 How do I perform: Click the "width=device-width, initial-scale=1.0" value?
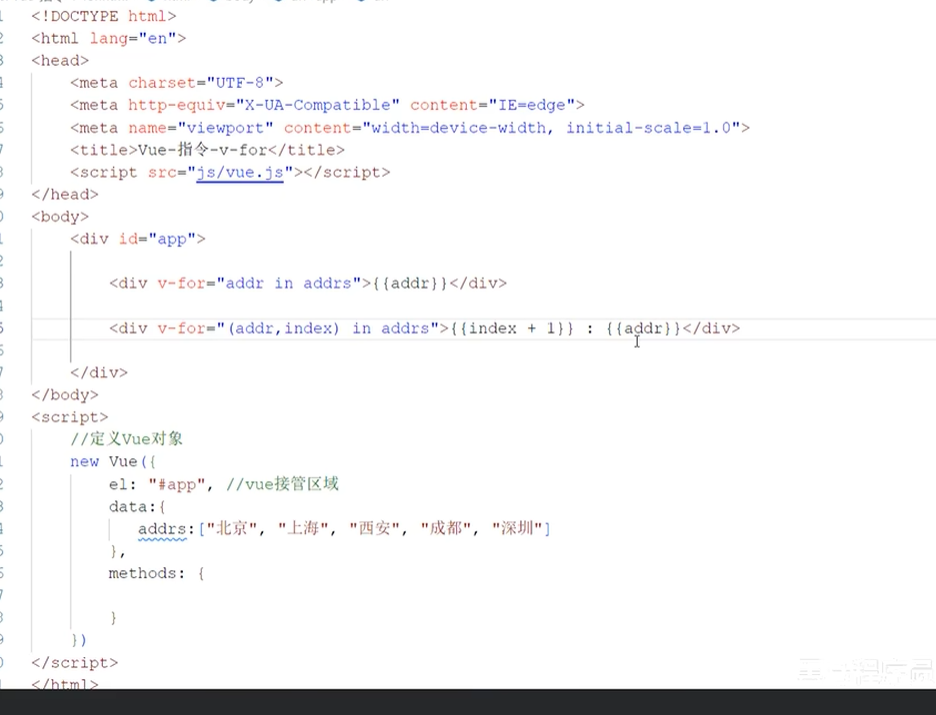551,128
